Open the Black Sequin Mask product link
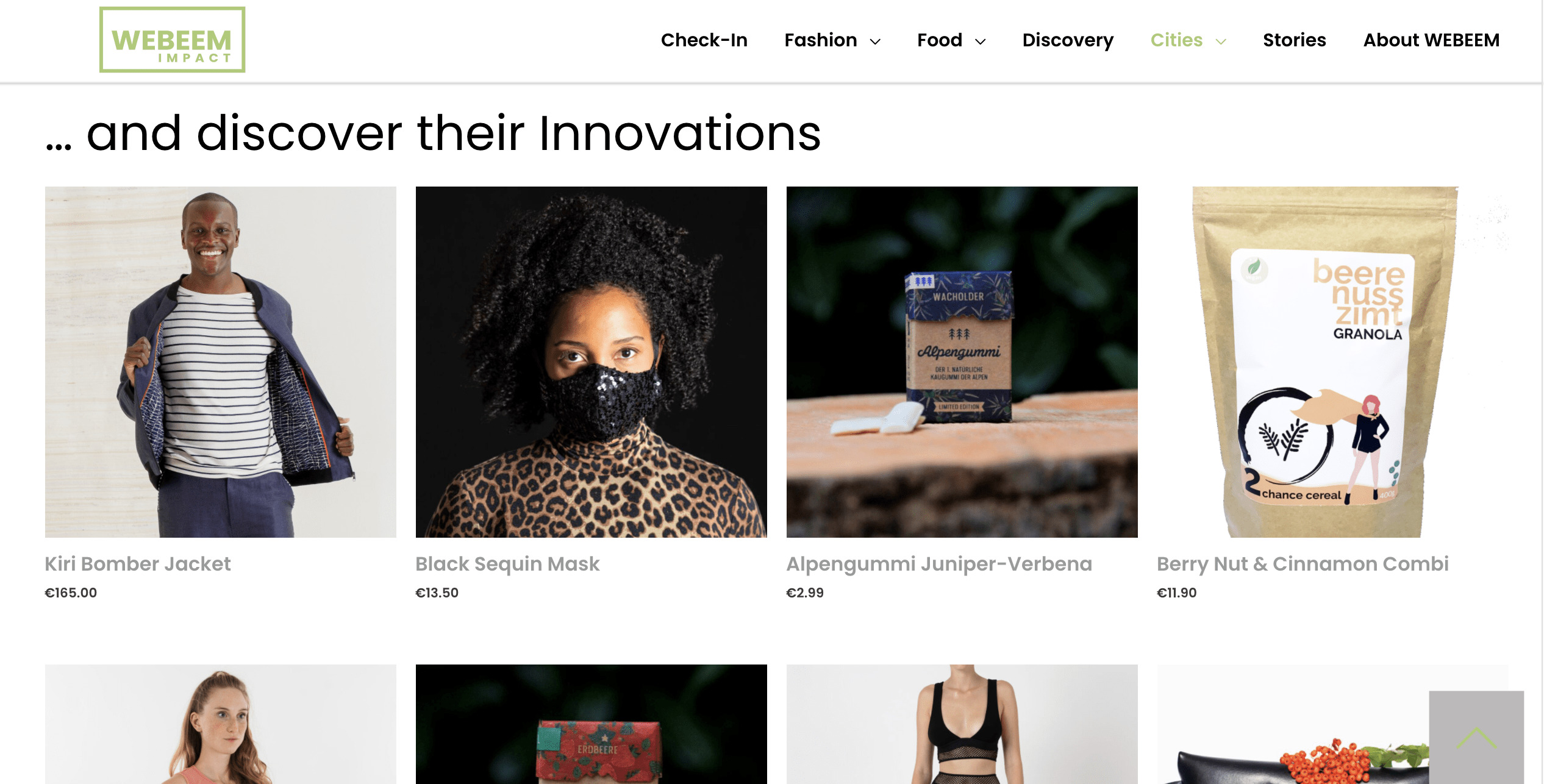 click(507, 564)
